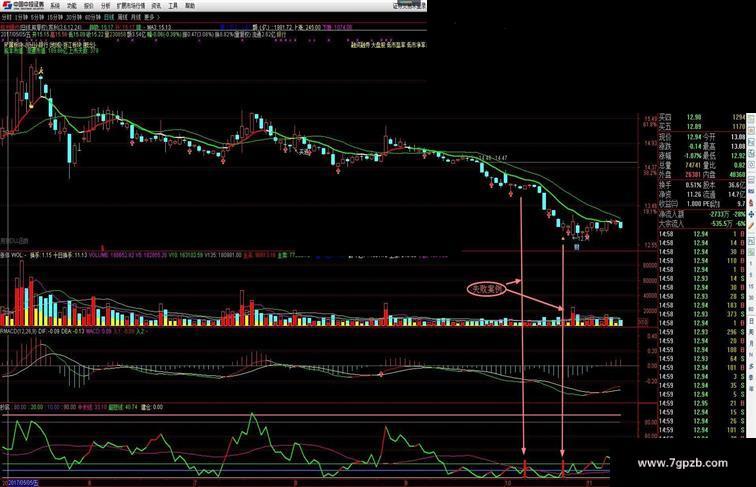
Task: Click the 大盘股 tag above the chart
Action: [378, 44]
